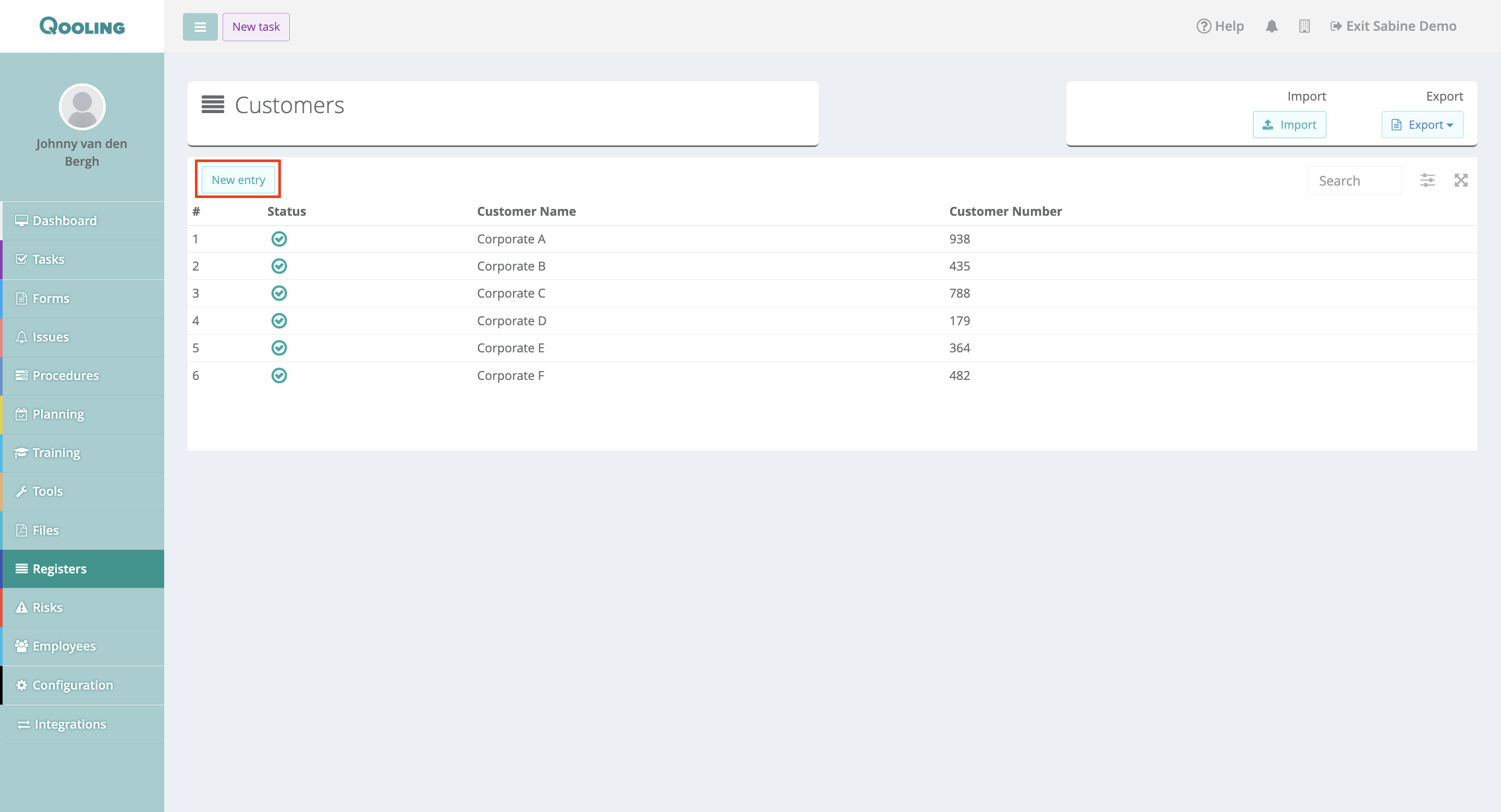The width and height of the screenshot is (1501, 812).
Task: Click the user avatar picture
Action: tap(82, 107)
